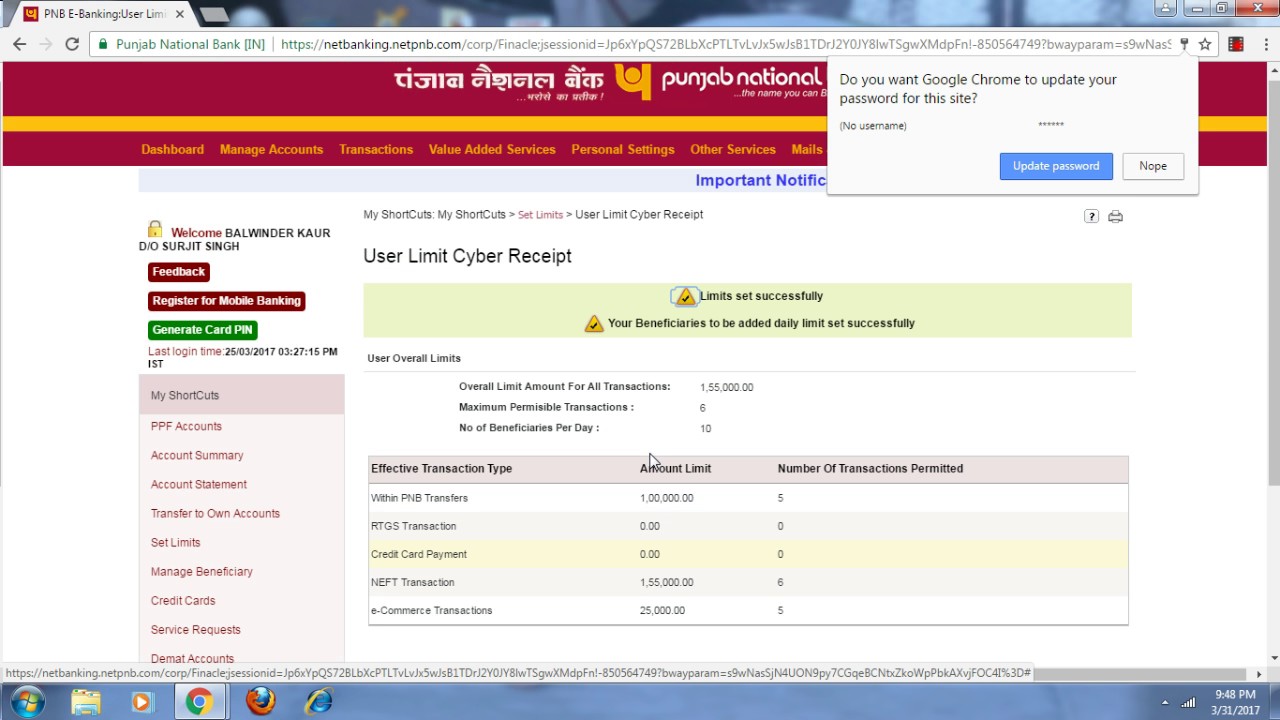1280x720 pixels.
Task: Click the printer icon to print receipt
Action: click(1115, 216)
